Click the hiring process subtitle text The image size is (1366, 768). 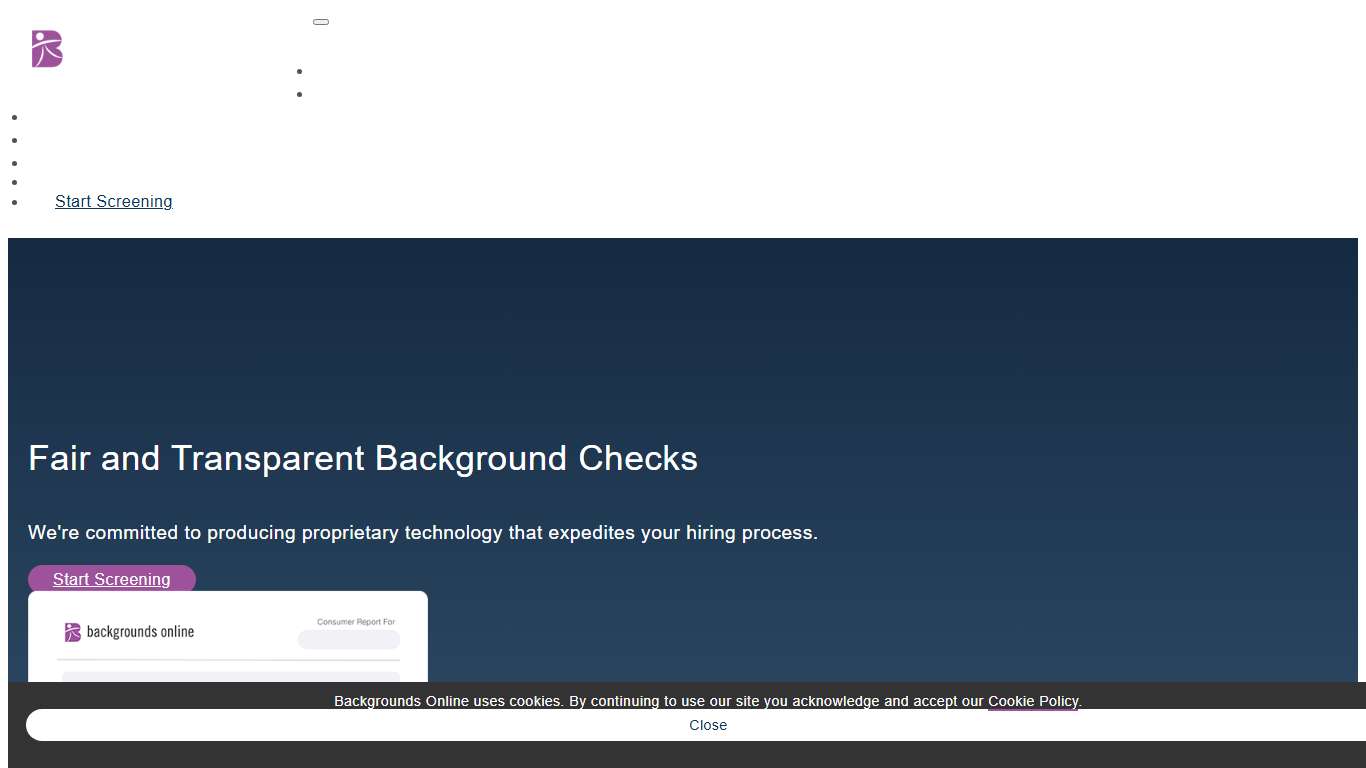coord(422,532)
